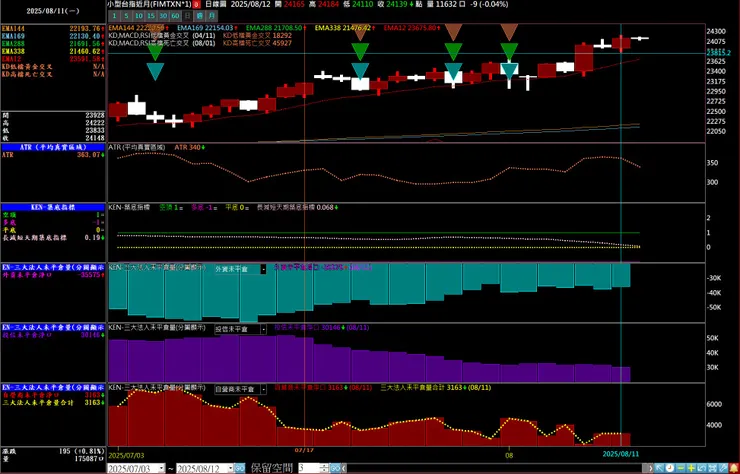This screenshot has width=740, height=474.
Task: Click the ATR (平均真實區域) panel header
Action: click(53, 147)
